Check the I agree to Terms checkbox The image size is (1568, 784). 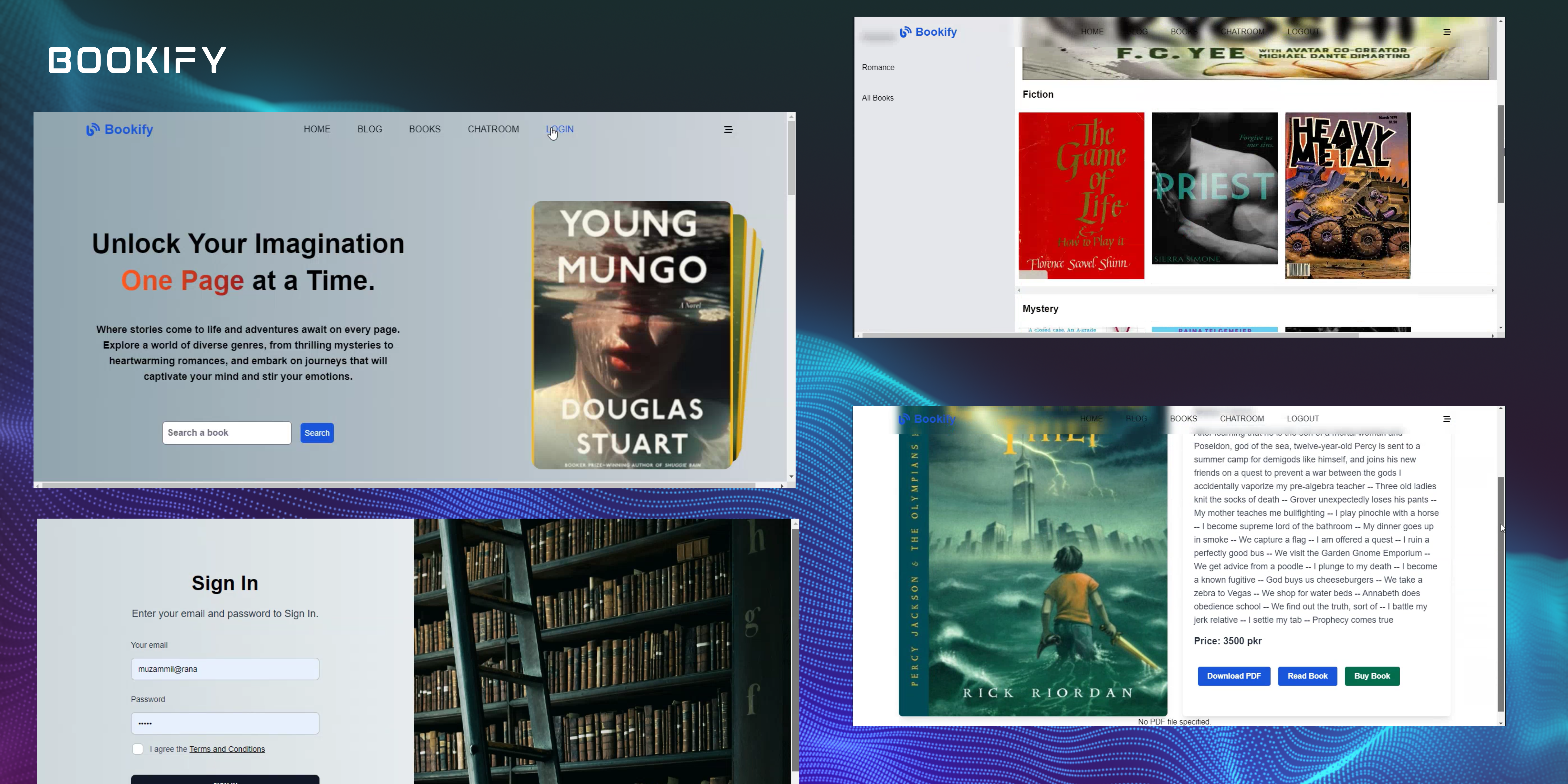[137, 749]
